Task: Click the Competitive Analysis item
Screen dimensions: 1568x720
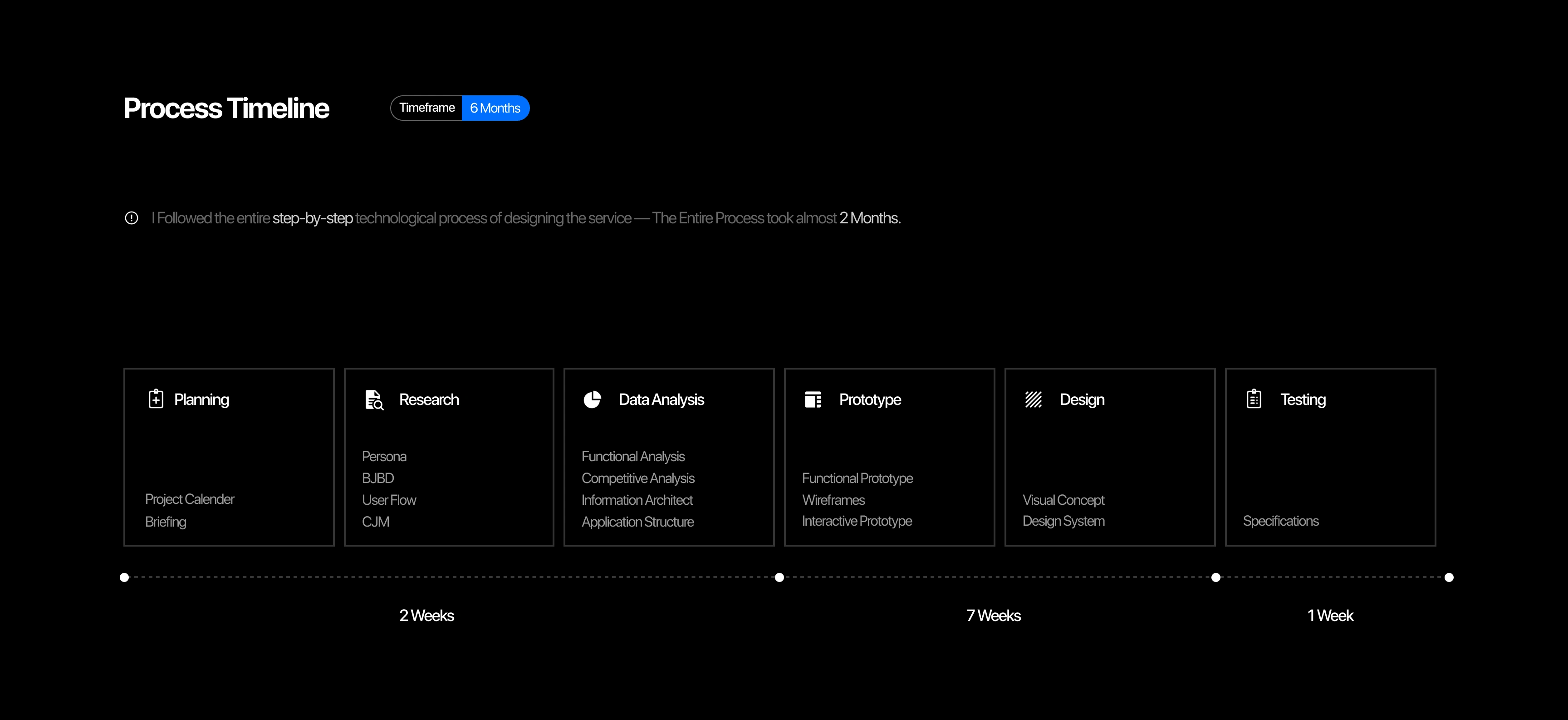Action: (637, 478)
